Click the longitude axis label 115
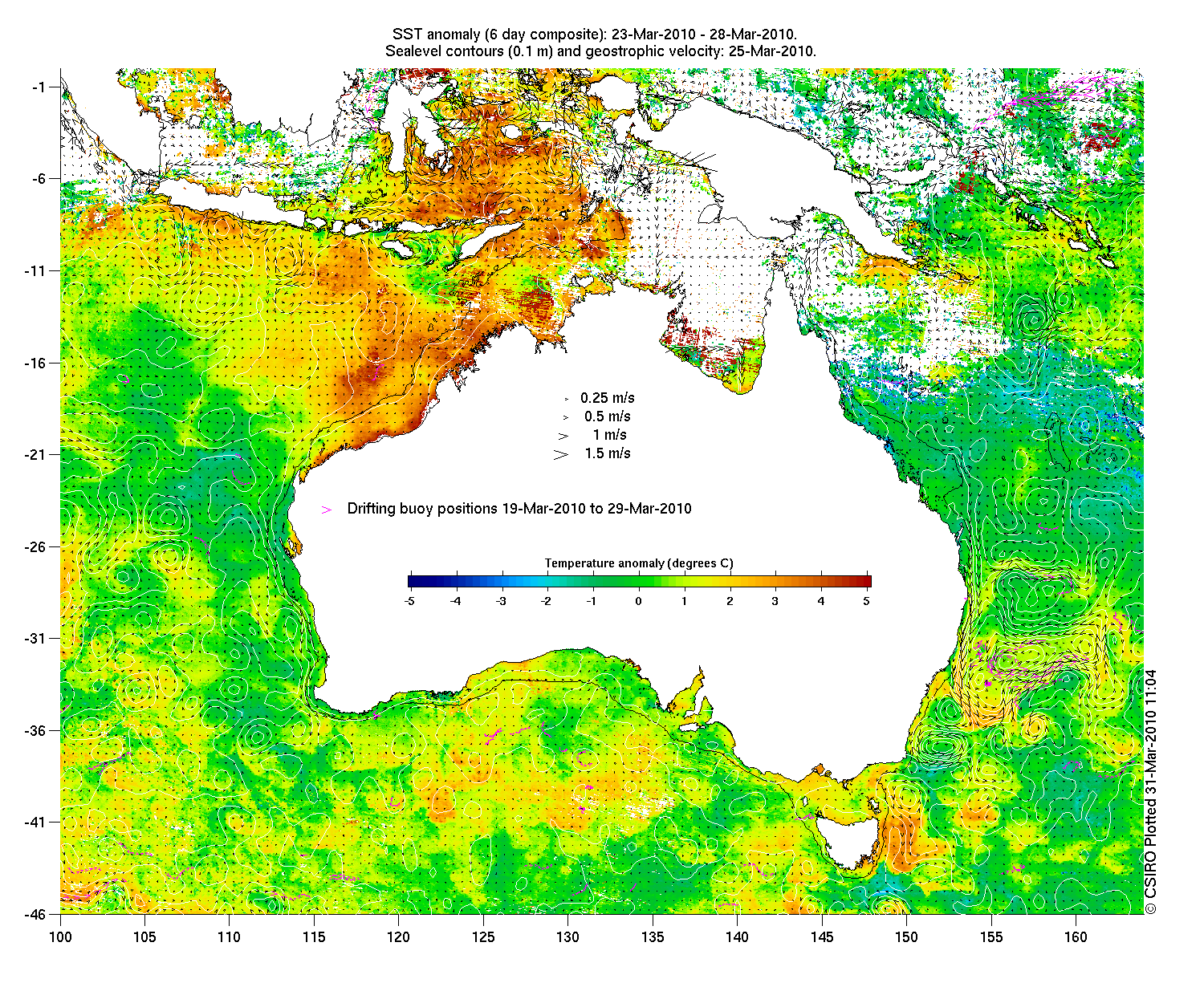1204x983 pixels. point(314,936)
